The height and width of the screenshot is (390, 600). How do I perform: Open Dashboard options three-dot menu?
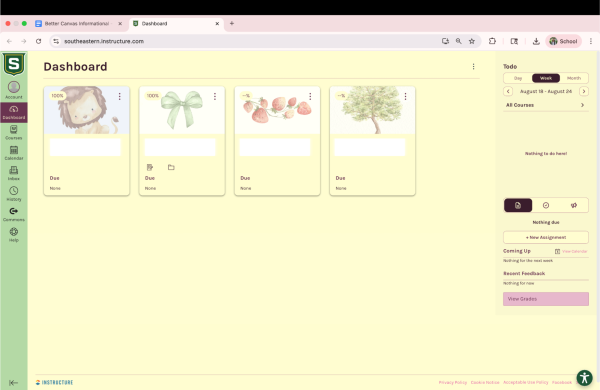(473, 67)
